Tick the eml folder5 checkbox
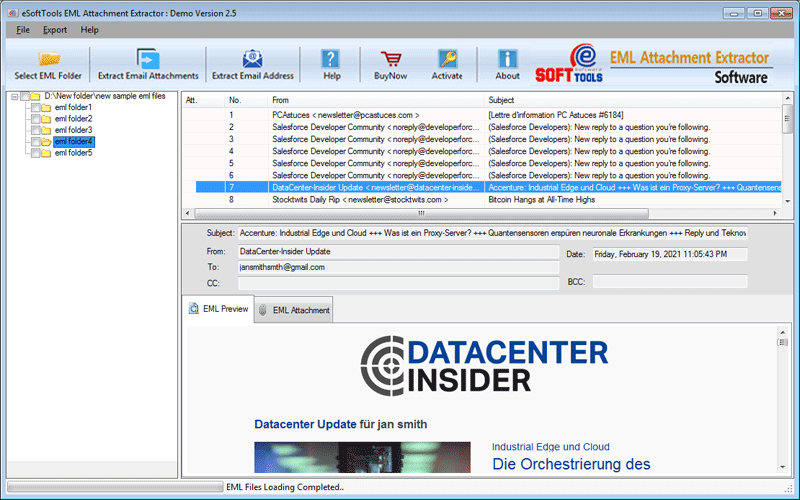Image resolution: width=800 pixels, height=500 pixels. [35, 153]
